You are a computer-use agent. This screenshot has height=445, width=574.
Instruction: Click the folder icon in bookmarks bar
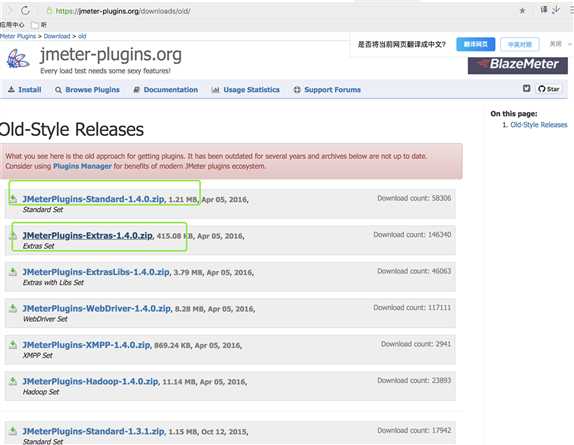click(x=35, y=25)
